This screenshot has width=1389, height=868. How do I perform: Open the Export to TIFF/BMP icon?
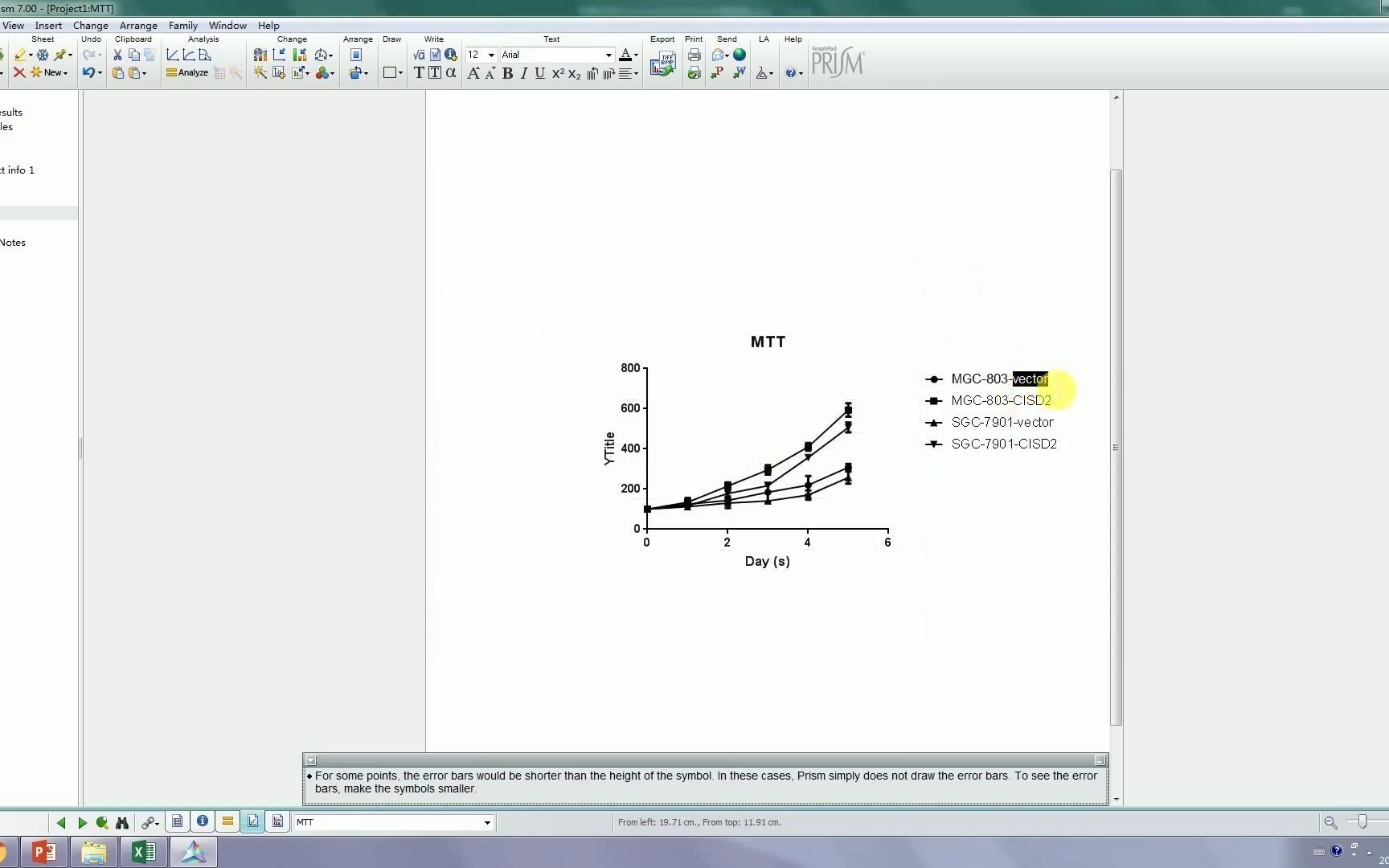pos(662,63)
